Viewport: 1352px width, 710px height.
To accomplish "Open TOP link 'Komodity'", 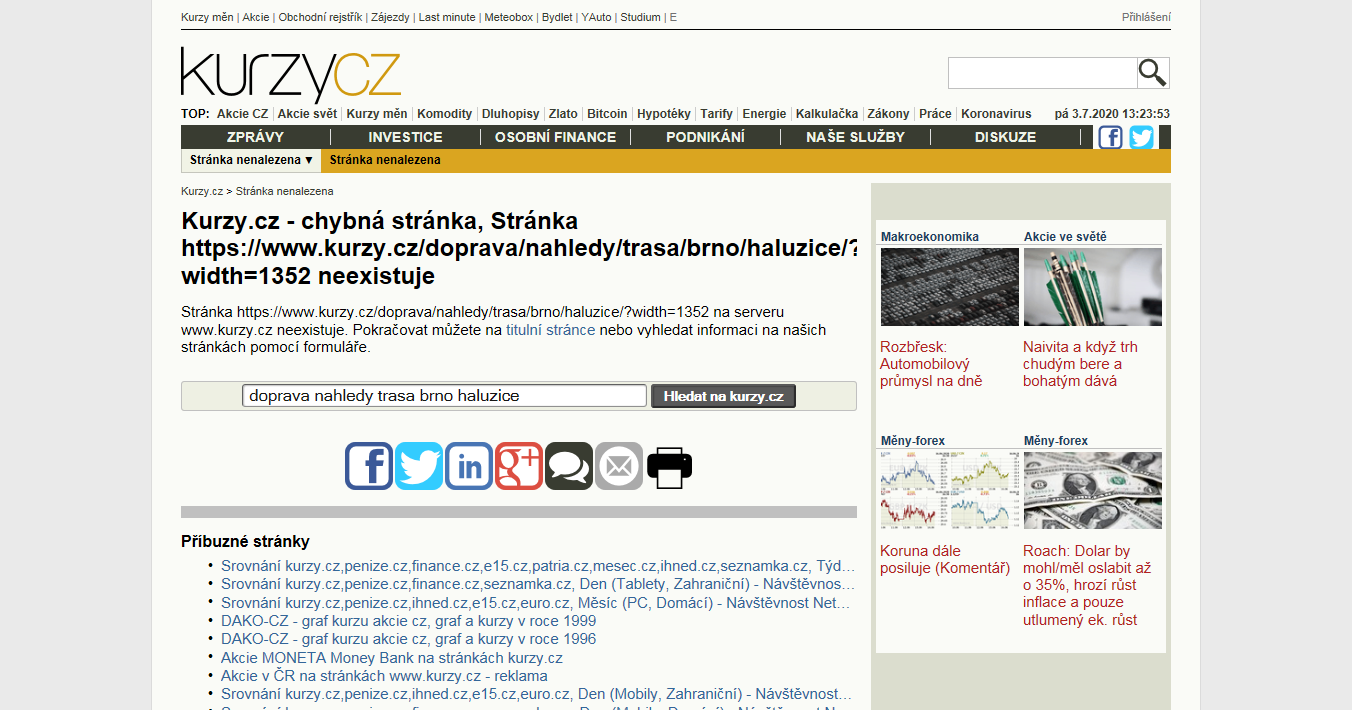I will (444, 114).
